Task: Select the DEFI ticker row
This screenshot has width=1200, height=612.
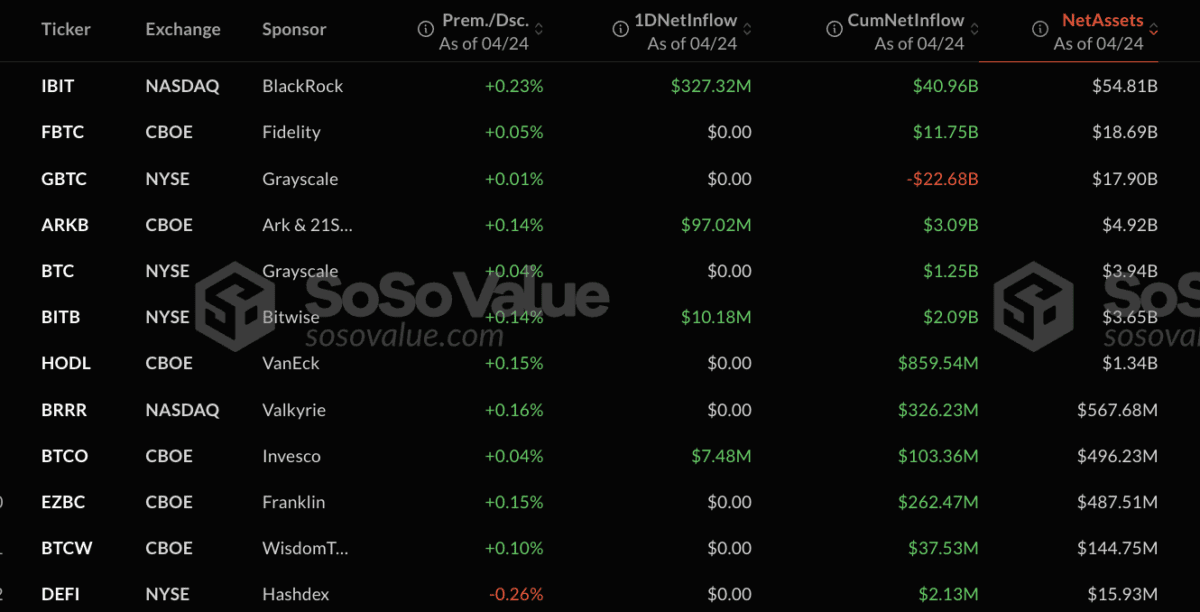Action: coord(60,594)
